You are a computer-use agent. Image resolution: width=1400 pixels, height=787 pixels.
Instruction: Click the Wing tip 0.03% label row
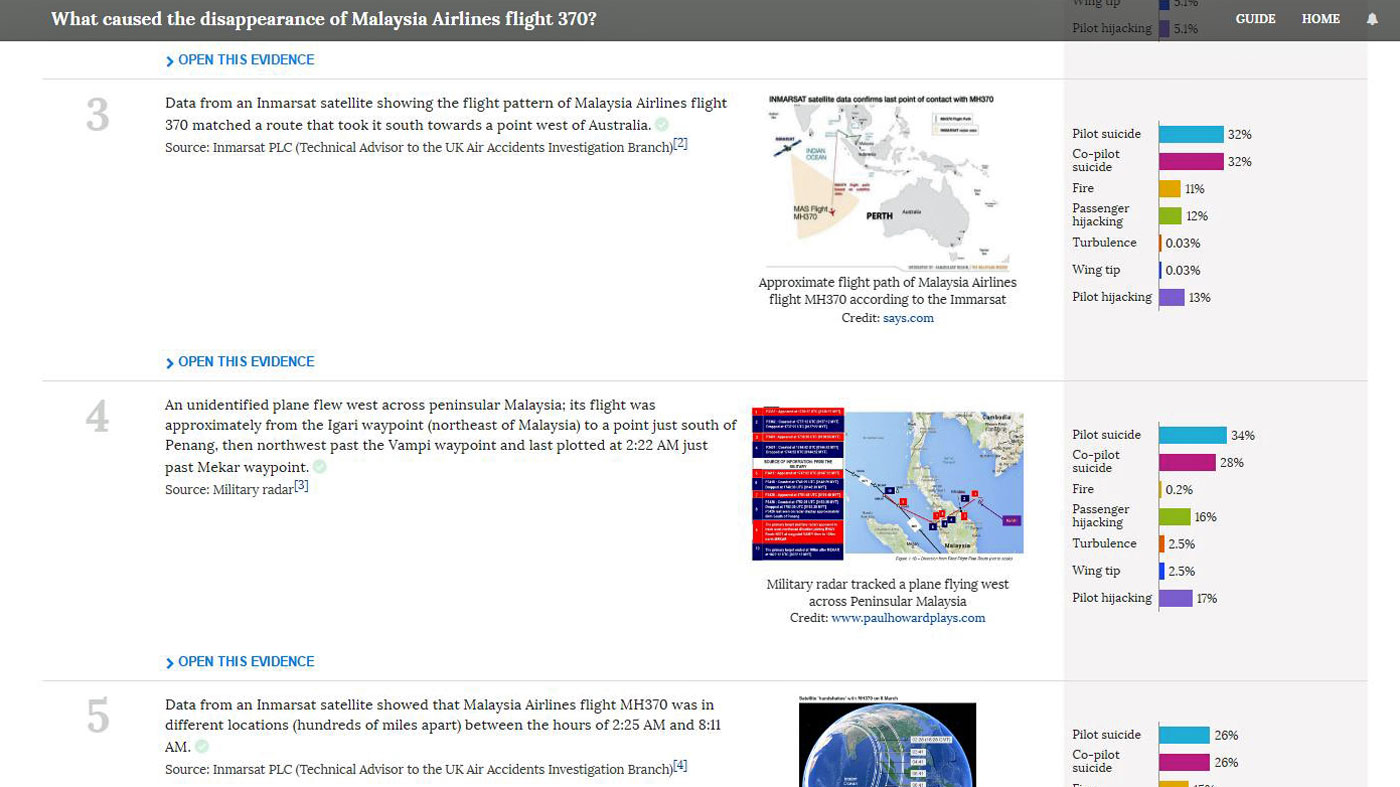point(1136,270)
